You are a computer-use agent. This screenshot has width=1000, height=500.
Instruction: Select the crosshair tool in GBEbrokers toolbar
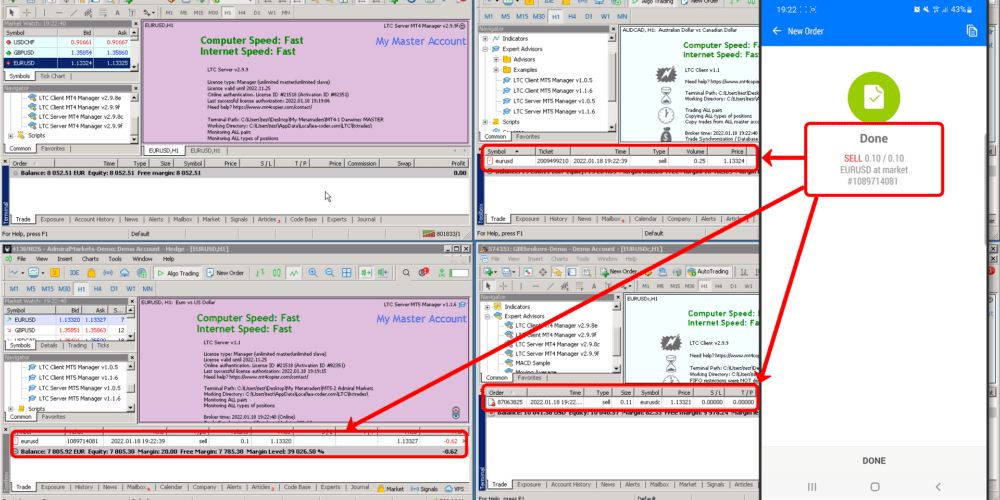click(503, 286)
